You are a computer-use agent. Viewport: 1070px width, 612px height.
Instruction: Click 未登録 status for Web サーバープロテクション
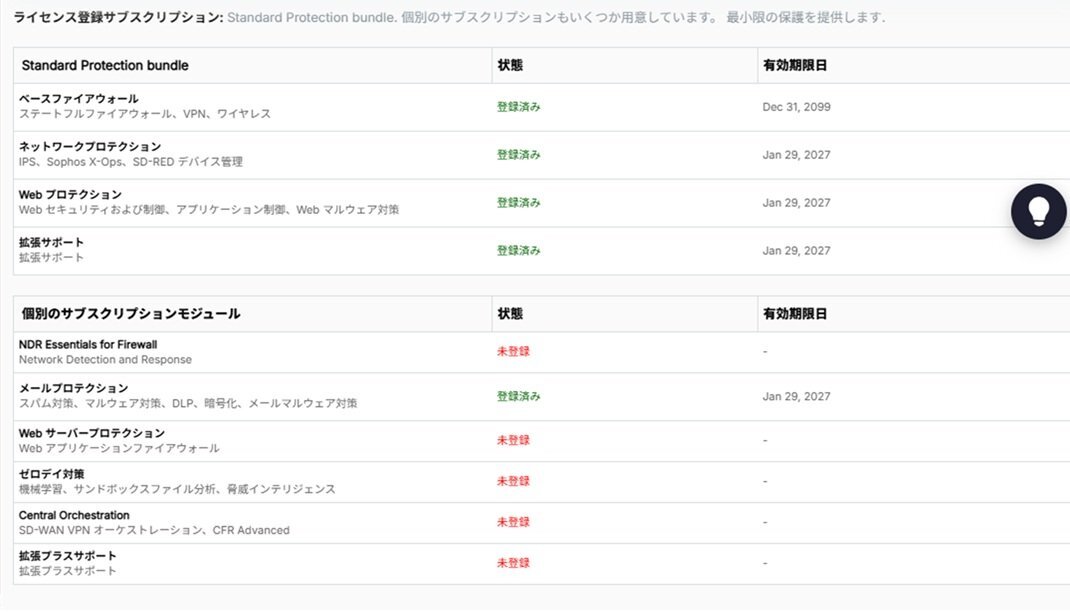pos(513,440)
